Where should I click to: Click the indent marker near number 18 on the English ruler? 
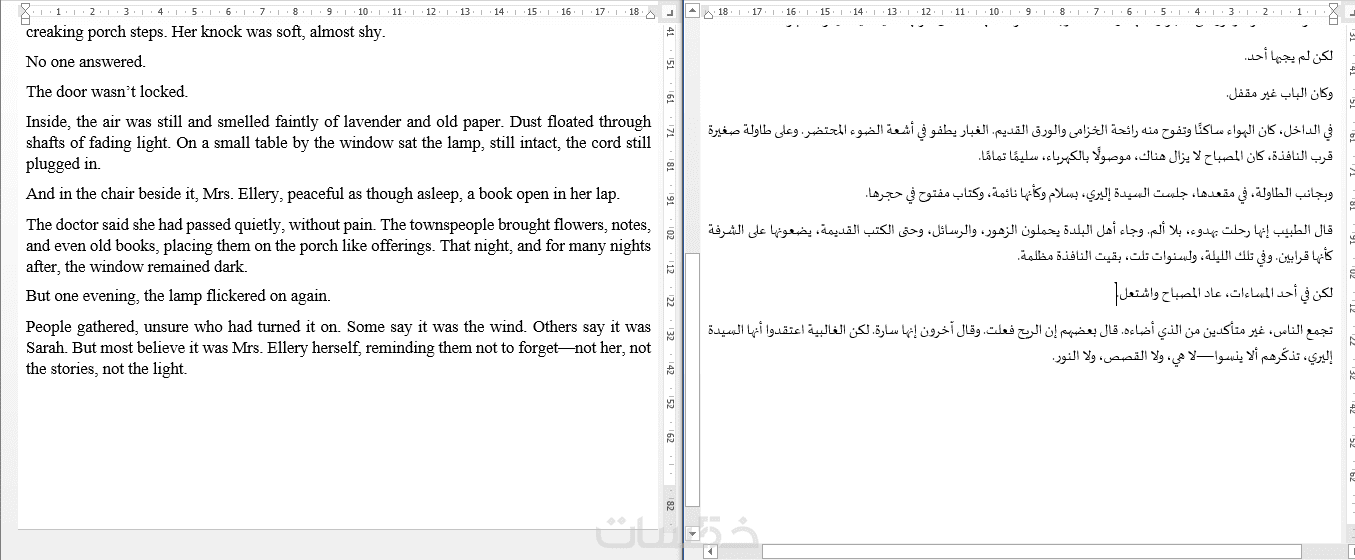(x=650, y=16)
